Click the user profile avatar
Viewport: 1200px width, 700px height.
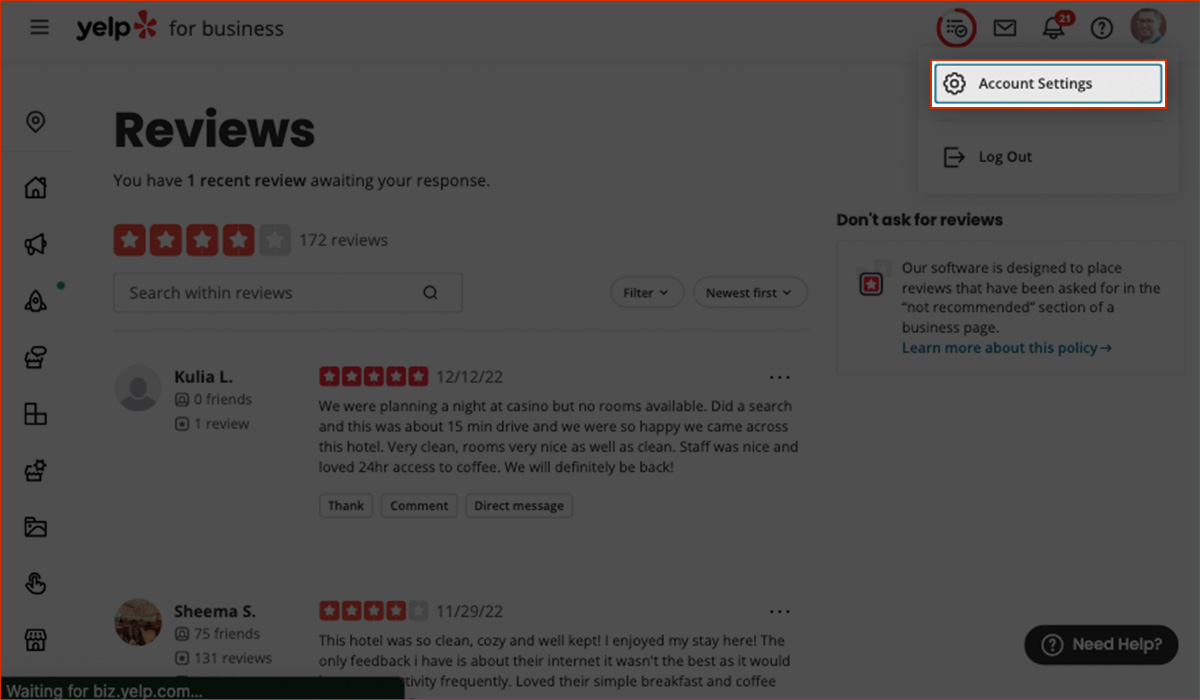[1148, 27]
